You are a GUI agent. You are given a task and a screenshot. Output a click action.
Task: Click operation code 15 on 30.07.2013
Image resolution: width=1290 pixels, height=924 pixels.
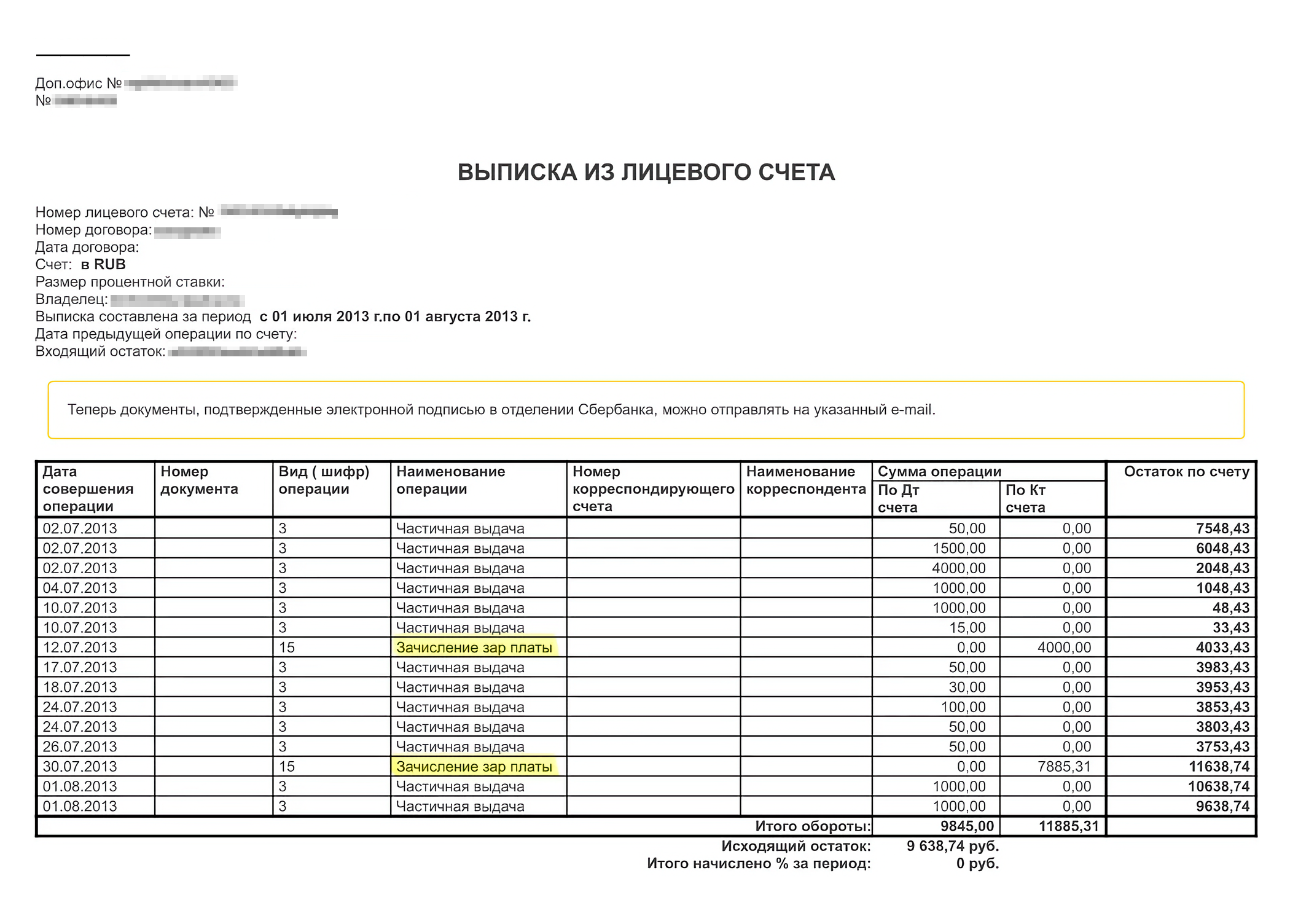[x=287, y=767]
